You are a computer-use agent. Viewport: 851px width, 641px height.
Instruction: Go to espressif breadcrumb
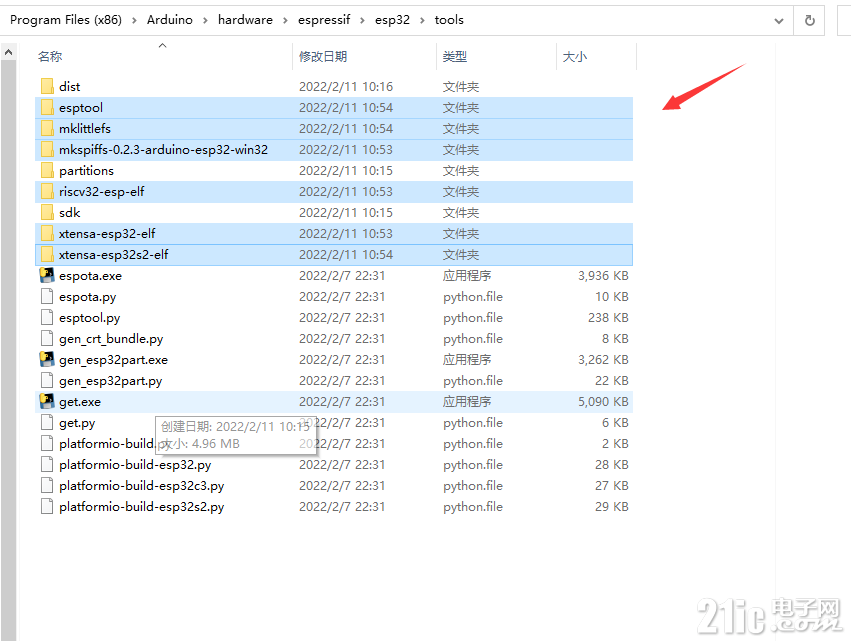324,20
